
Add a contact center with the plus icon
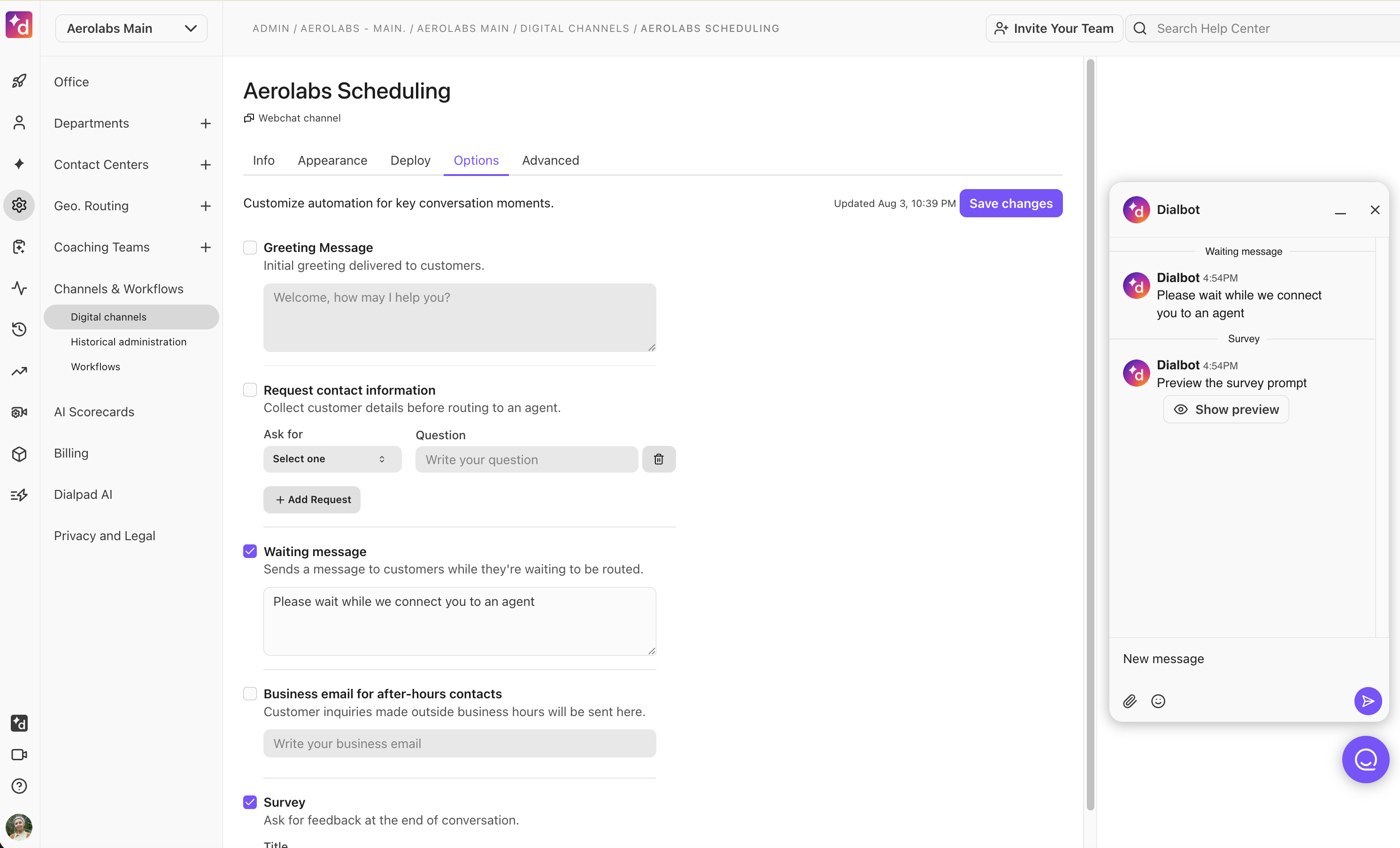pyautogui.click(x=206, y=165)
